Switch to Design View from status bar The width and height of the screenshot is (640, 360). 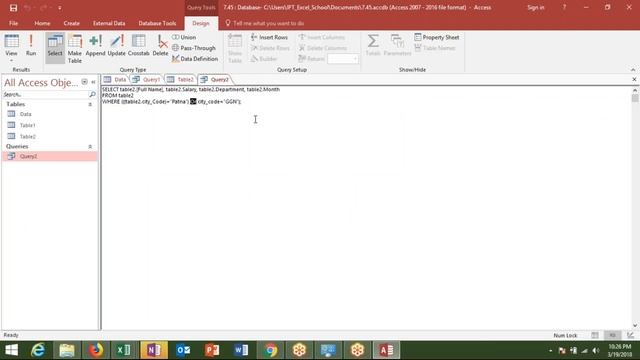pyautogui.click(x=630, y=335)
